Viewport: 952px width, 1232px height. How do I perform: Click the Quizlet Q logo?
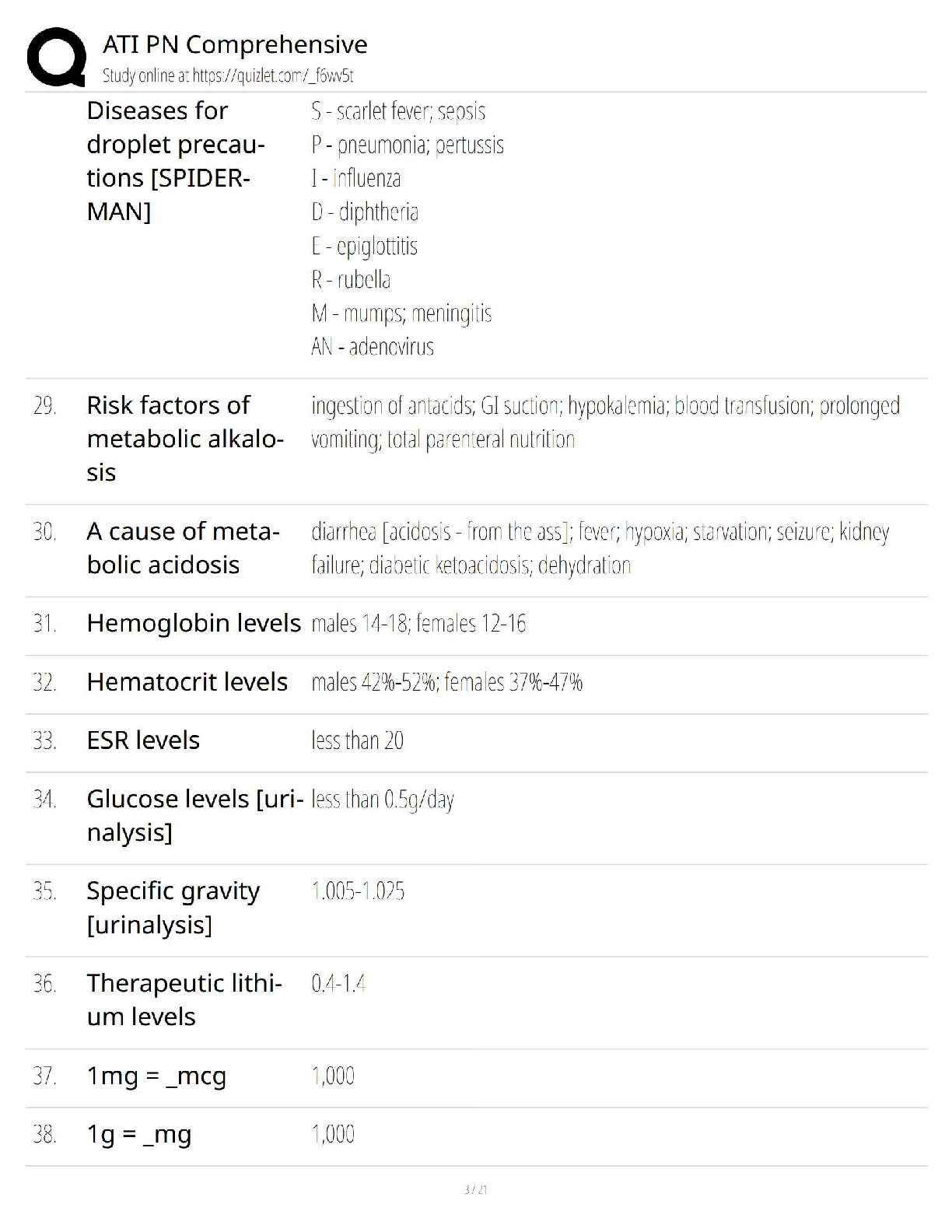pos(56,56)
